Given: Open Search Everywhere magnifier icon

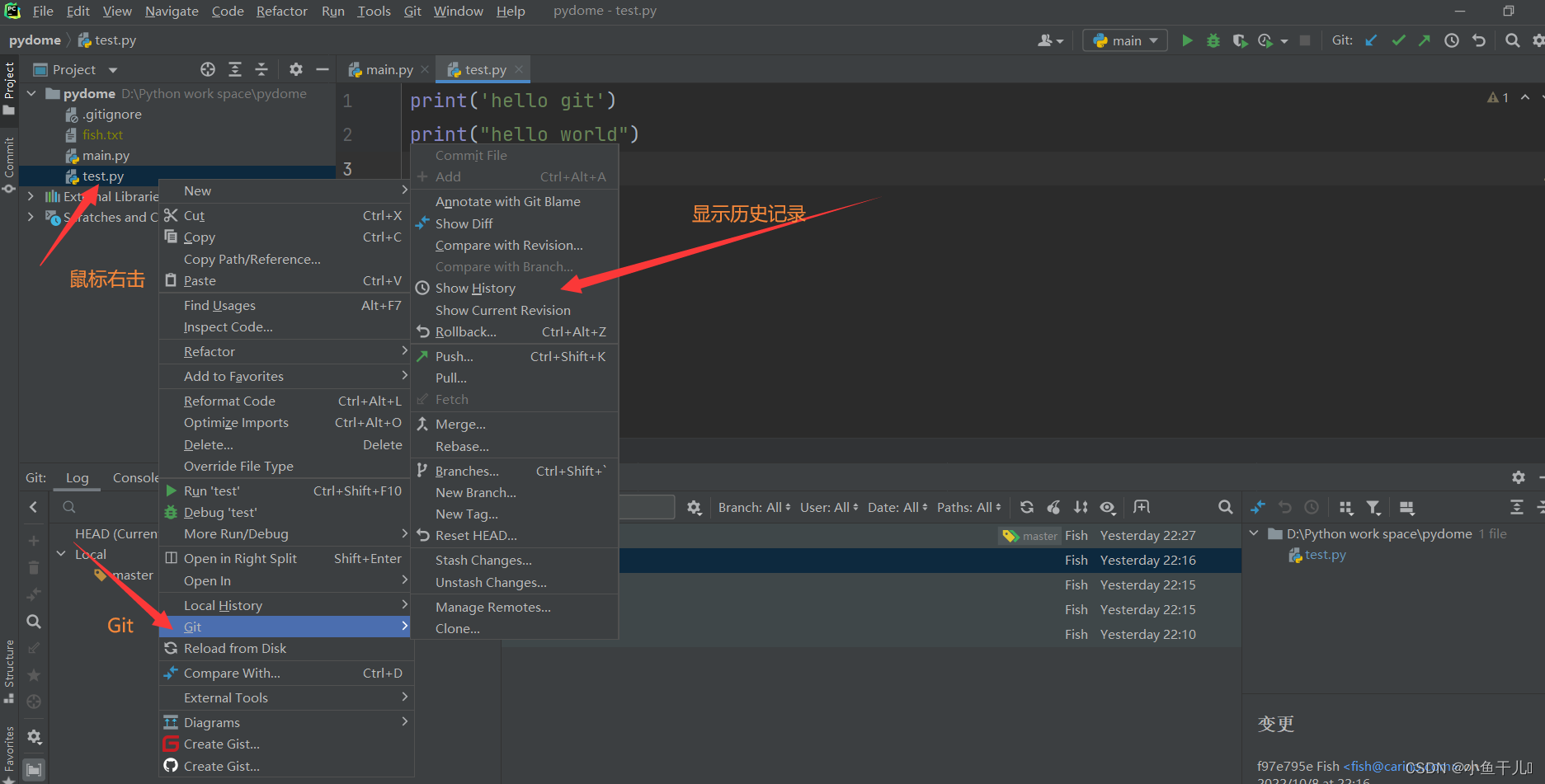Looking at the screenshot, I should pos(1512,40).
